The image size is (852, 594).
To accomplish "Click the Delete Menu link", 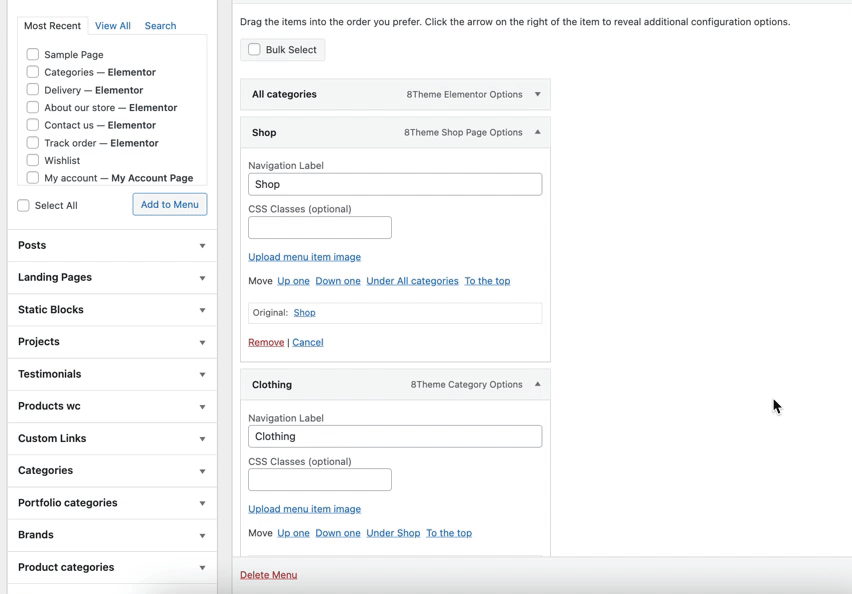I will [268, 575].
